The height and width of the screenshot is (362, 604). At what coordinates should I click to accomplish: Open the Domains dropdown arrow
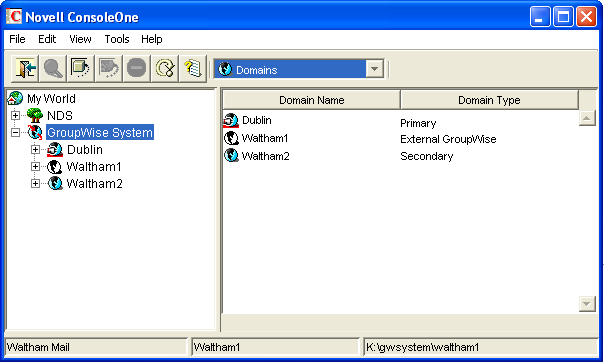pos(374,69)
